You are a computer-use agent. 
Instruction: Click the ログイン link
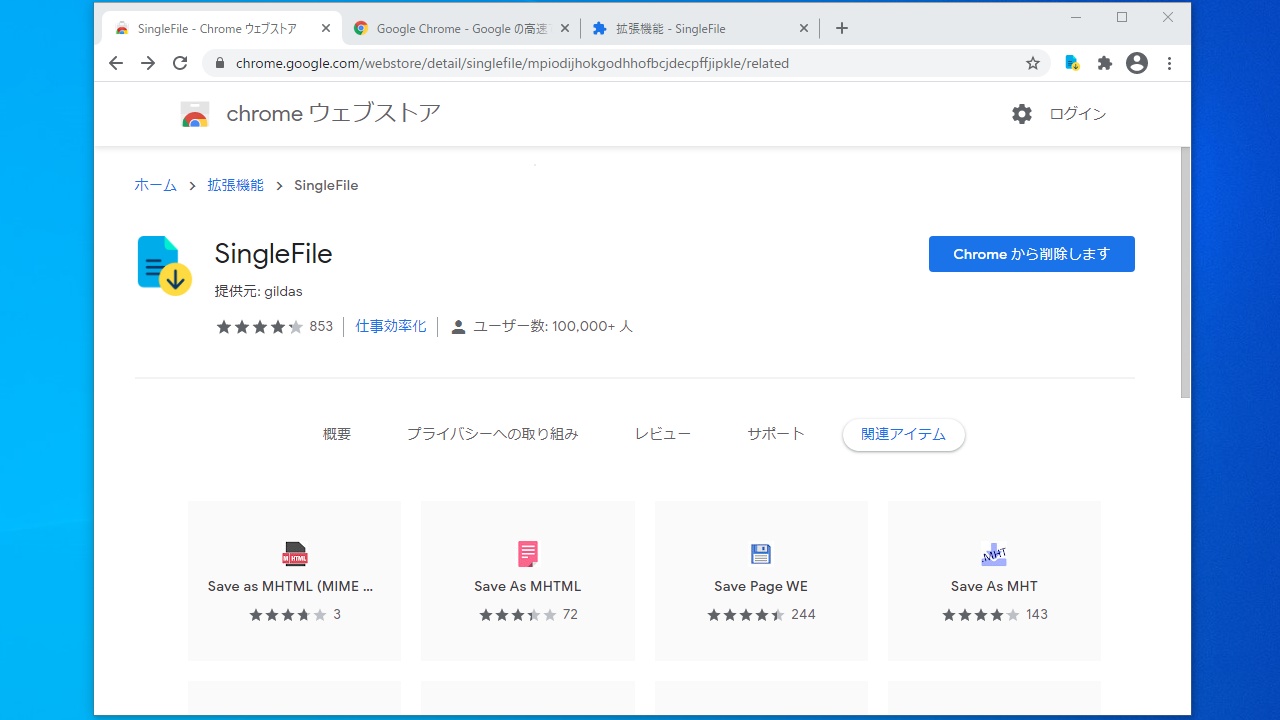click(1078, 114)
